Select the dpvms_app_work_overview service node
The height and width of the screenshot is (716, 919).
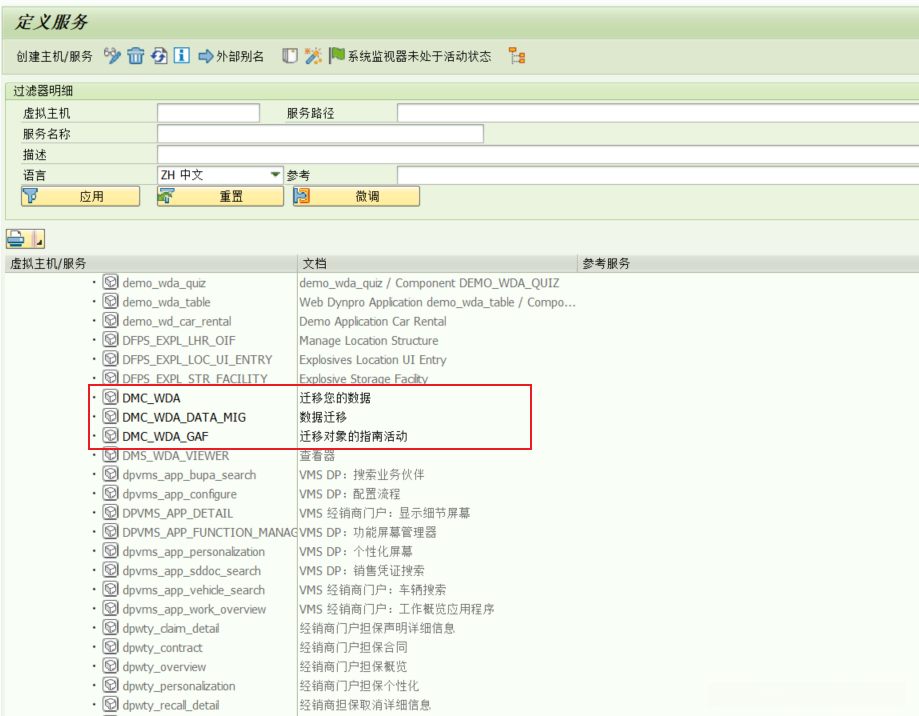coord(194,609)
